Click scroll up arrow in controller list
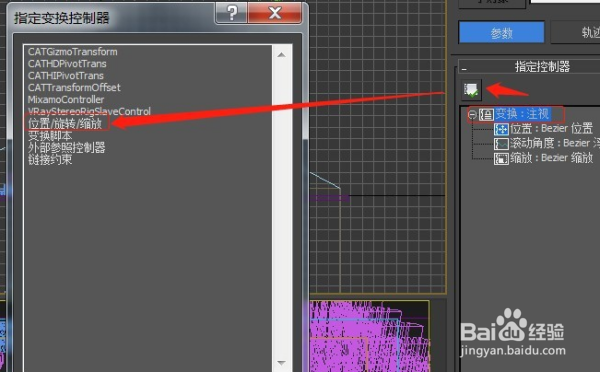 click(282, 55)
